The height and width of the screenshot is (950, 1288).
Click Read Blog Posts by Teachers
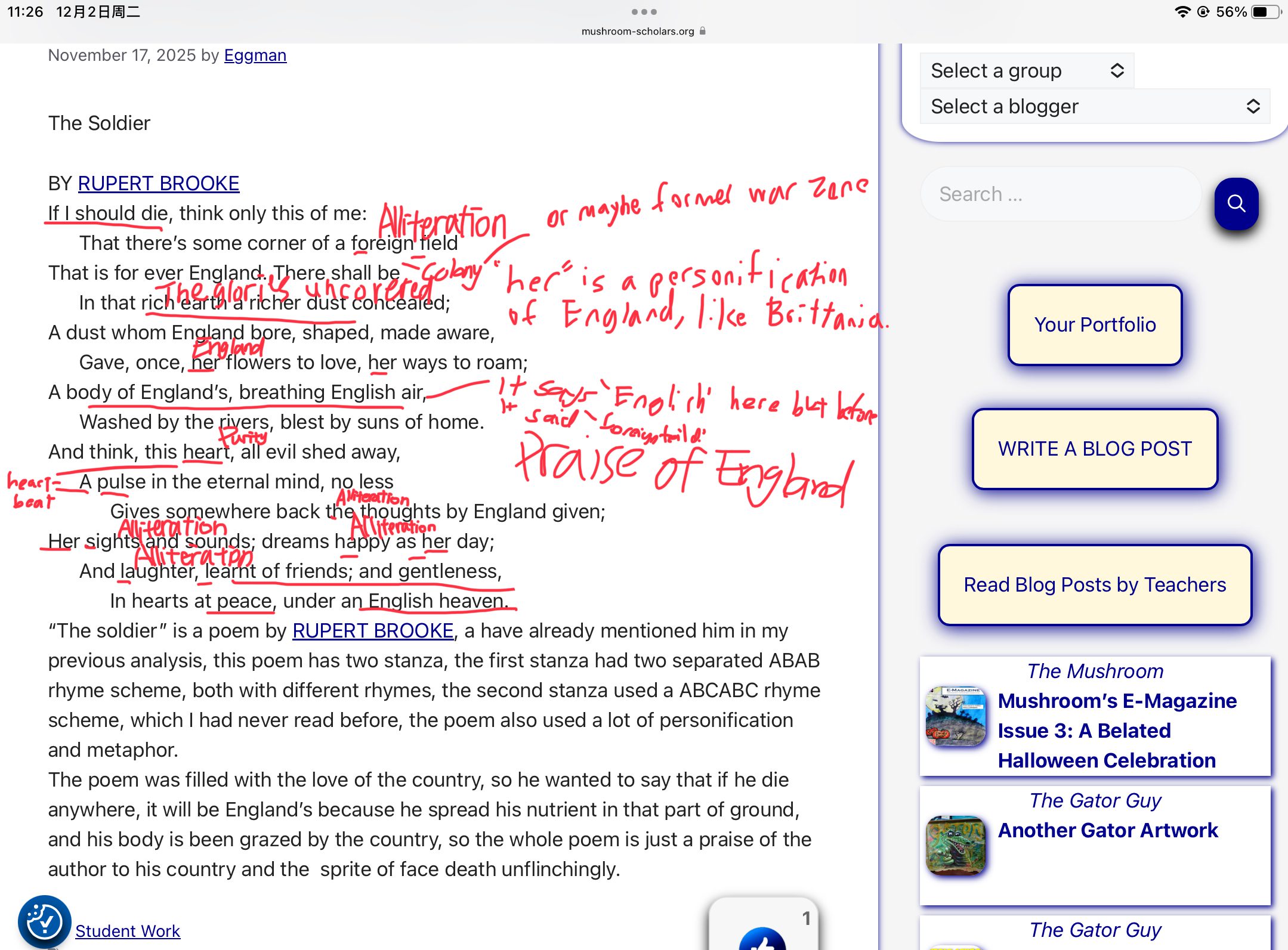pyautogui.click(x=1095, y=585)
